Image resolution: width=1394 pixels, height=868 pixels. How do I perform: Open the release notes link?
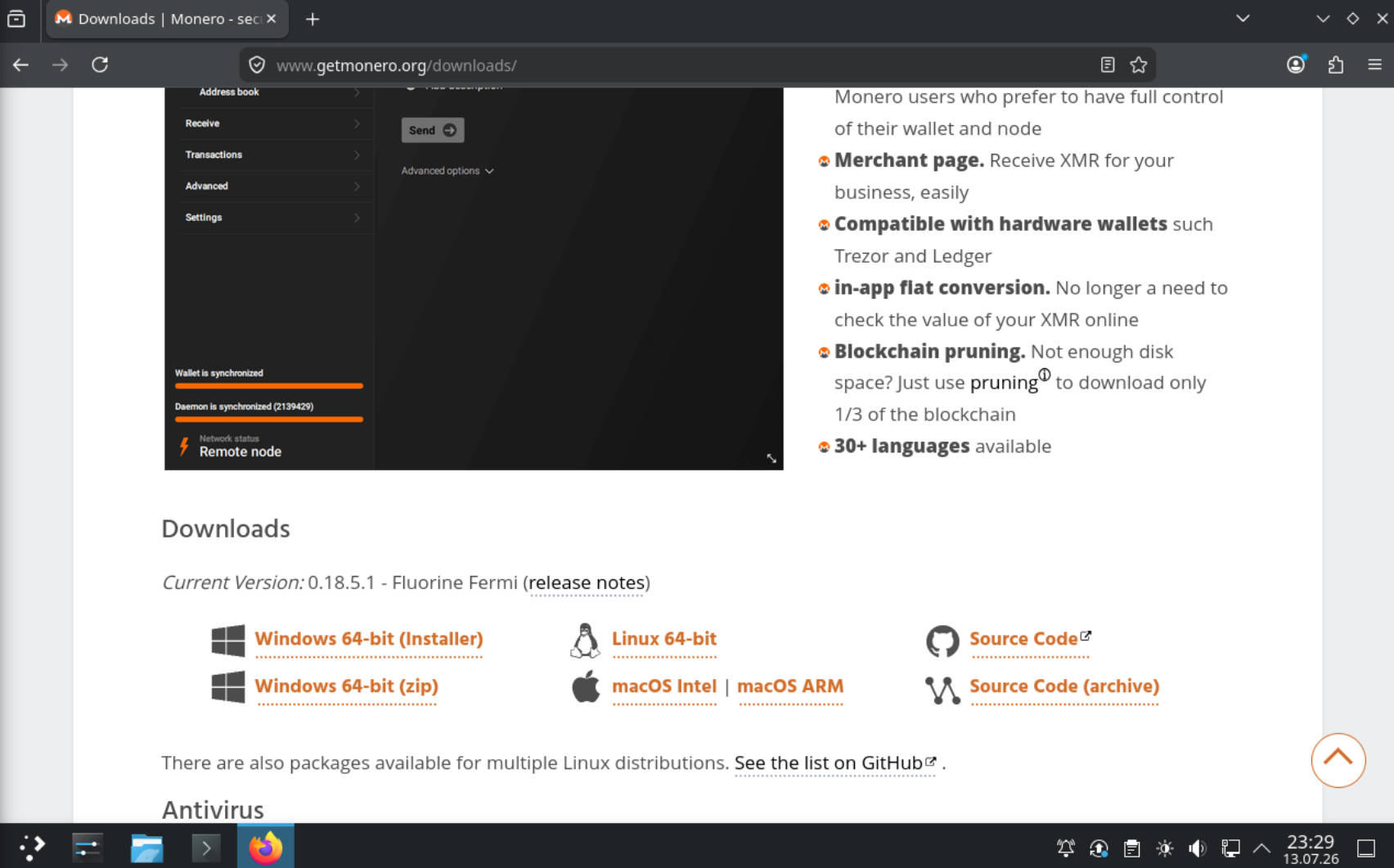point(587,582)
